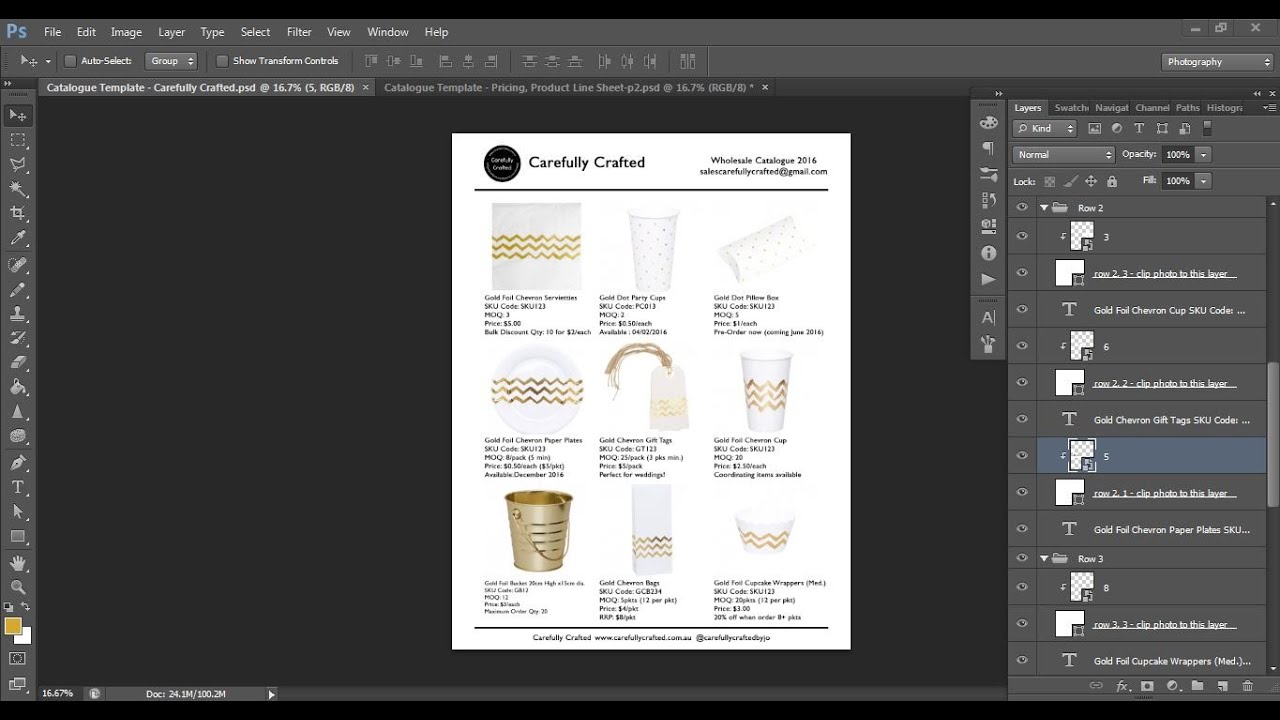Open the Normal blend mode dropdown
This screenshot has width=1280, height=720.
(1063, 155)
